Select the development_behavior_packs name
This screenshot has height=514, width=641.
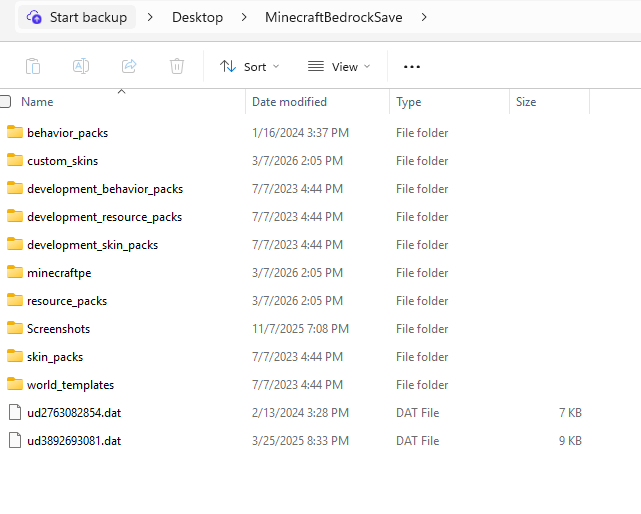tap(105, 189)
